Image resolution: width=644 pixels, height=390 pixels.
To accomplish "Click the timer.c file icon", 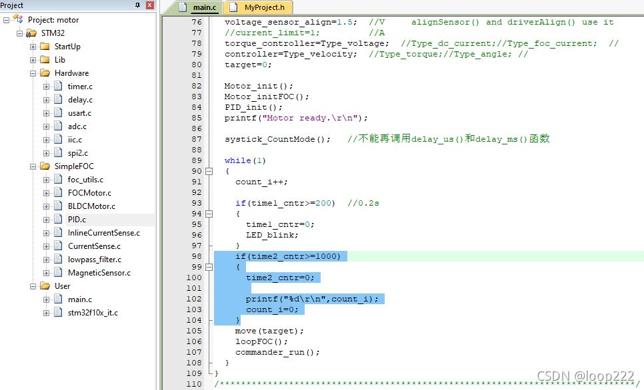I will point(58,86).
